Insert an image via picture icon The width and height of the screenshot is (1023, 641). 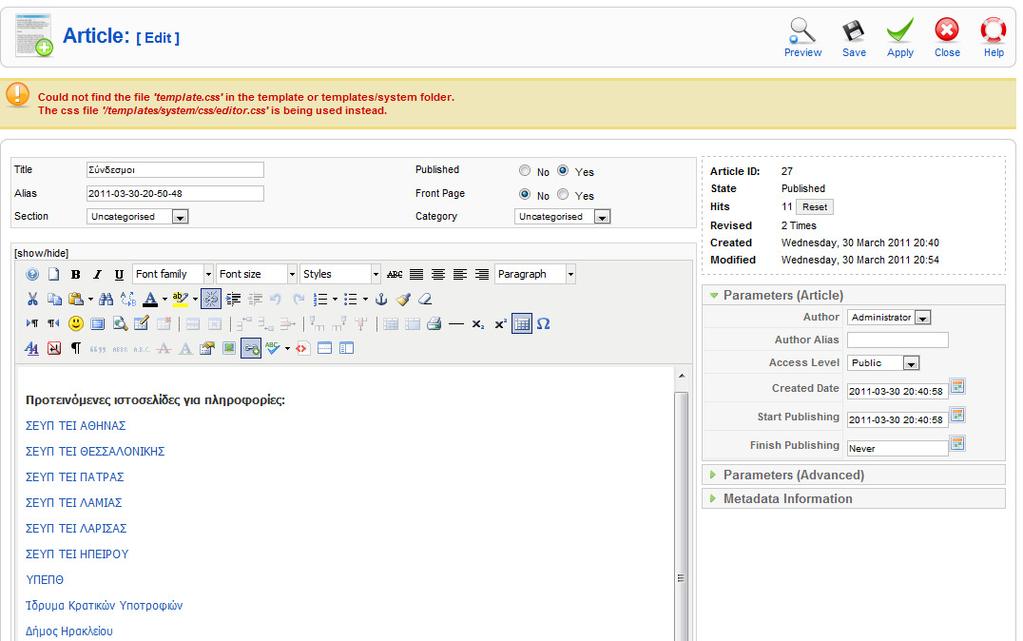[229, 349]
